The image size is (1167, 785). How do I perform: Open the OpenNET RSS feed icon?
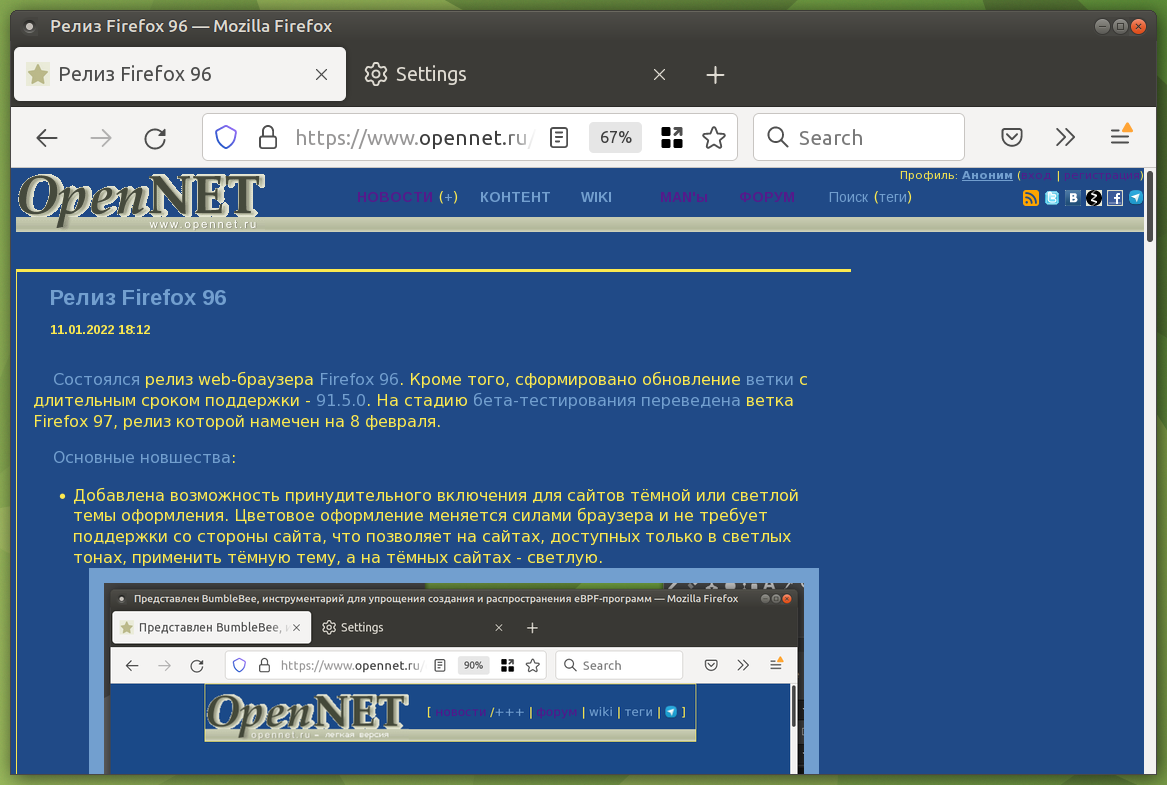(1031, 198)
